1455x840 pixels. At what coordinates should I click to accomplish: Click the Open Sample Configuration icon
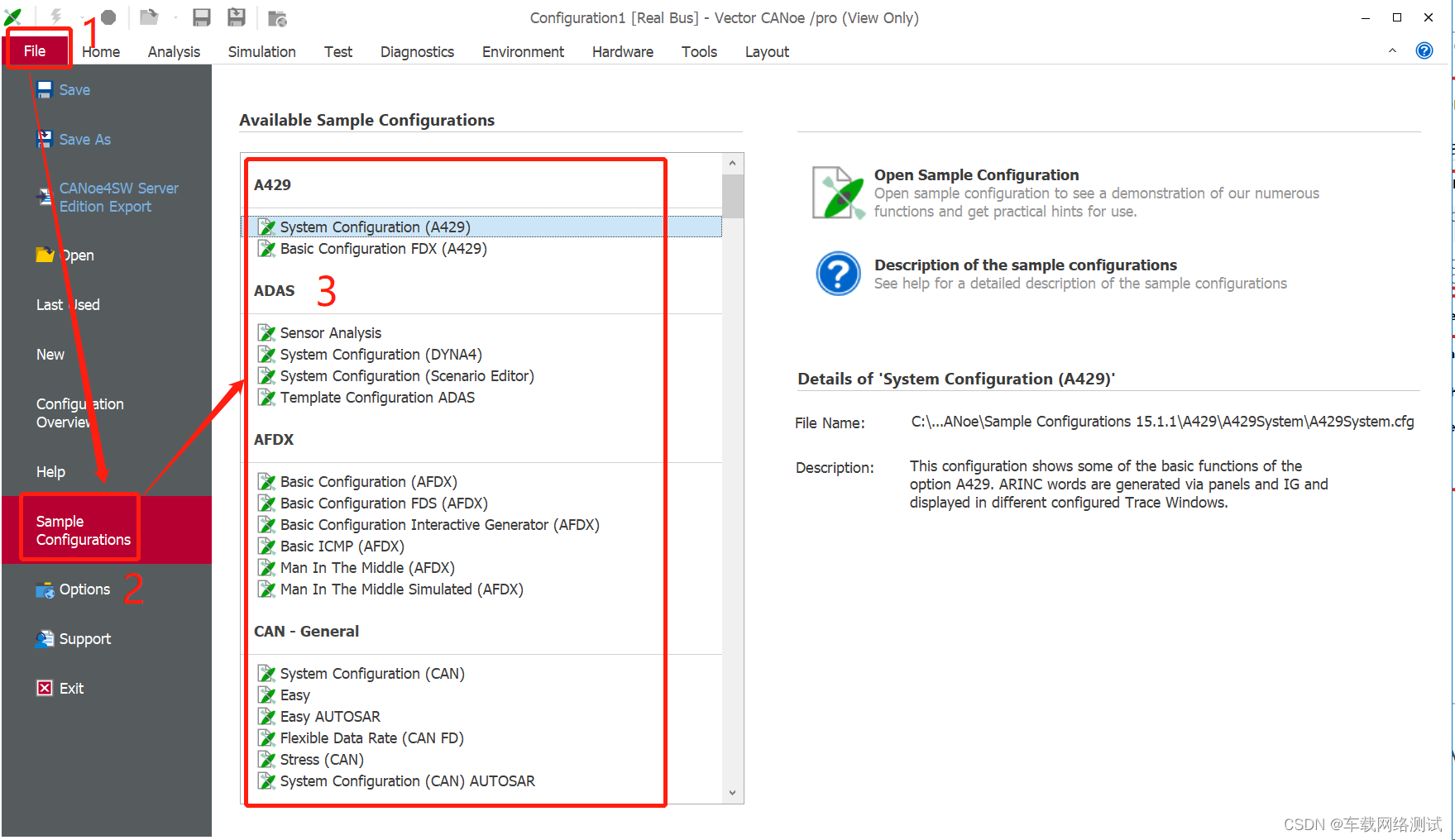click(x=838, y=193)
